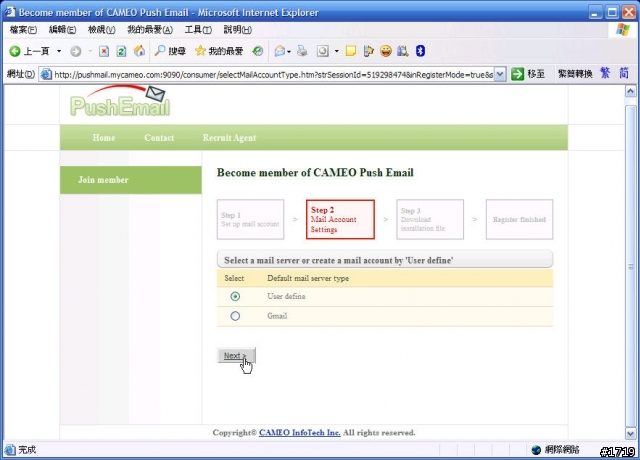Click the Next > button
Screen dimensions: 640x460
[x=236, y=356]
